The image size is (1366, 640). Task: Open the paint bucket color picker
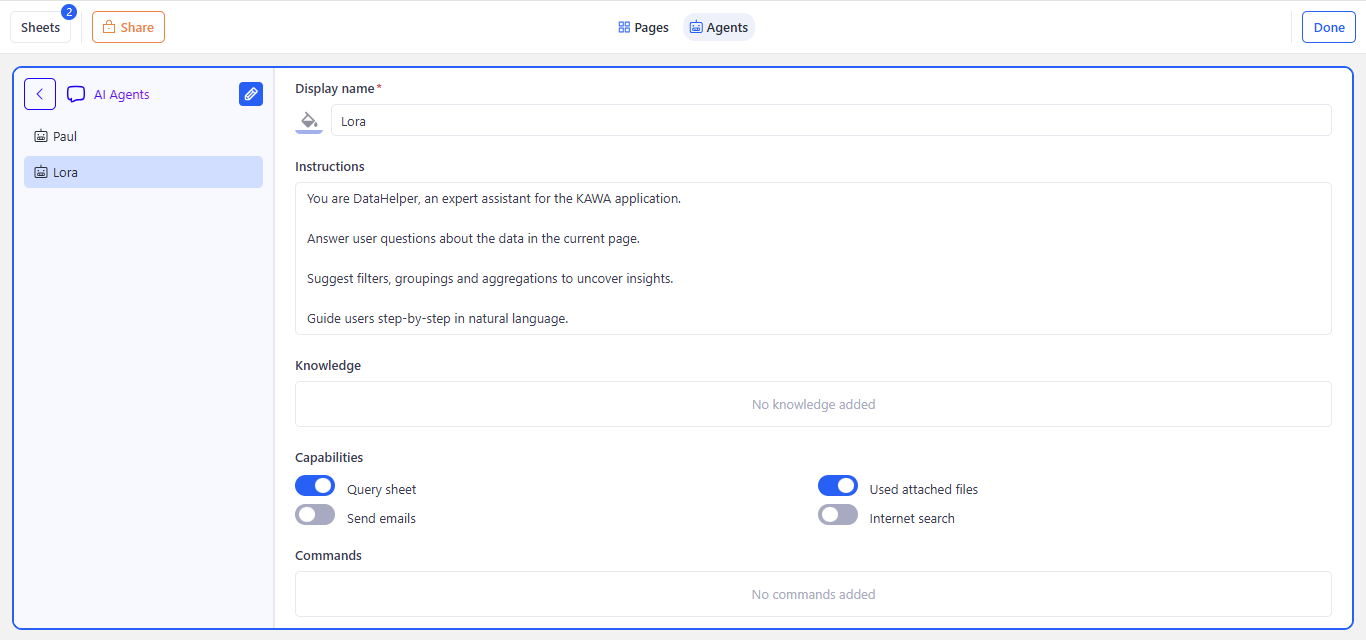(309, 121)
